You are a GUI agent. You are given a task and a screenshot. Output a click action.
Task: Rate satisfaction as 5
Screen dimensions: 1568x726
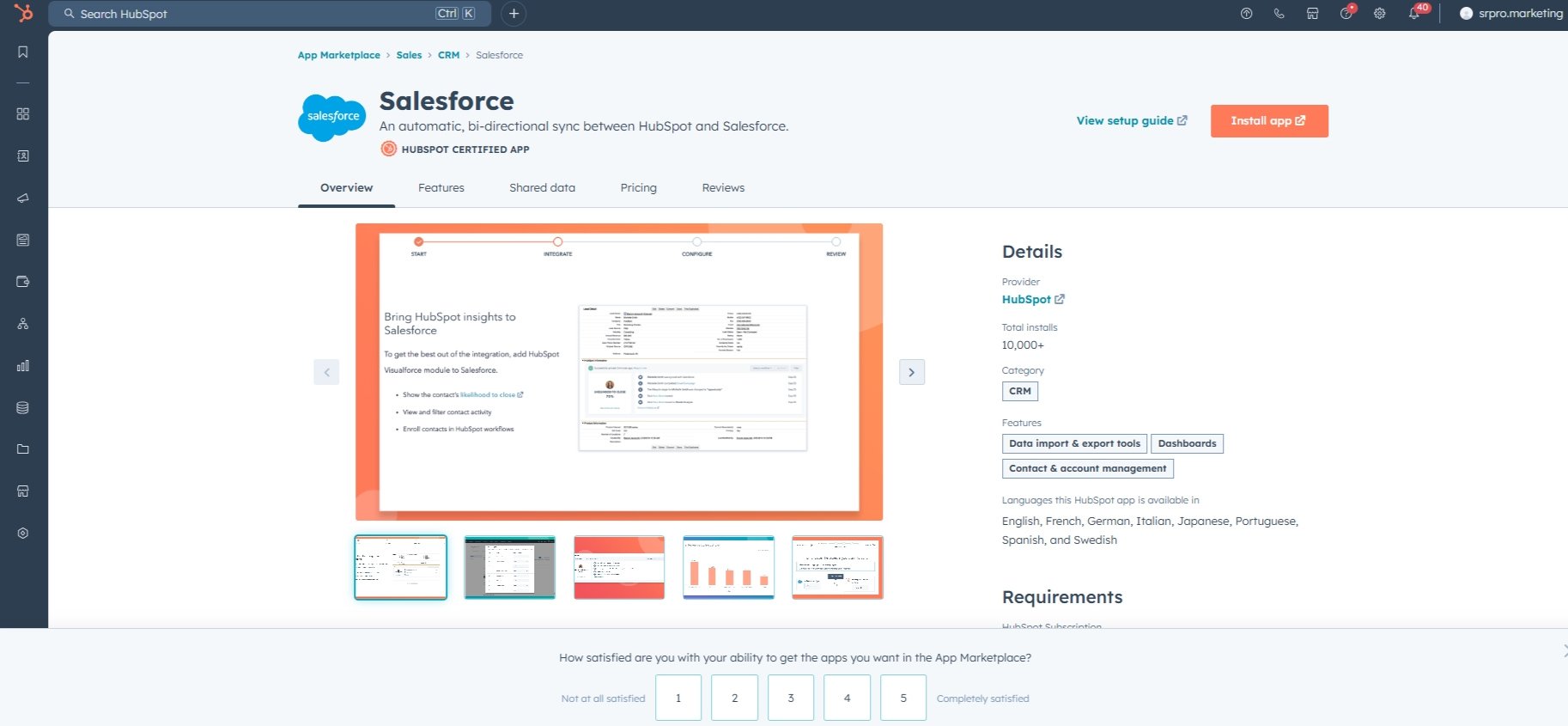click(x=903, y=698)
